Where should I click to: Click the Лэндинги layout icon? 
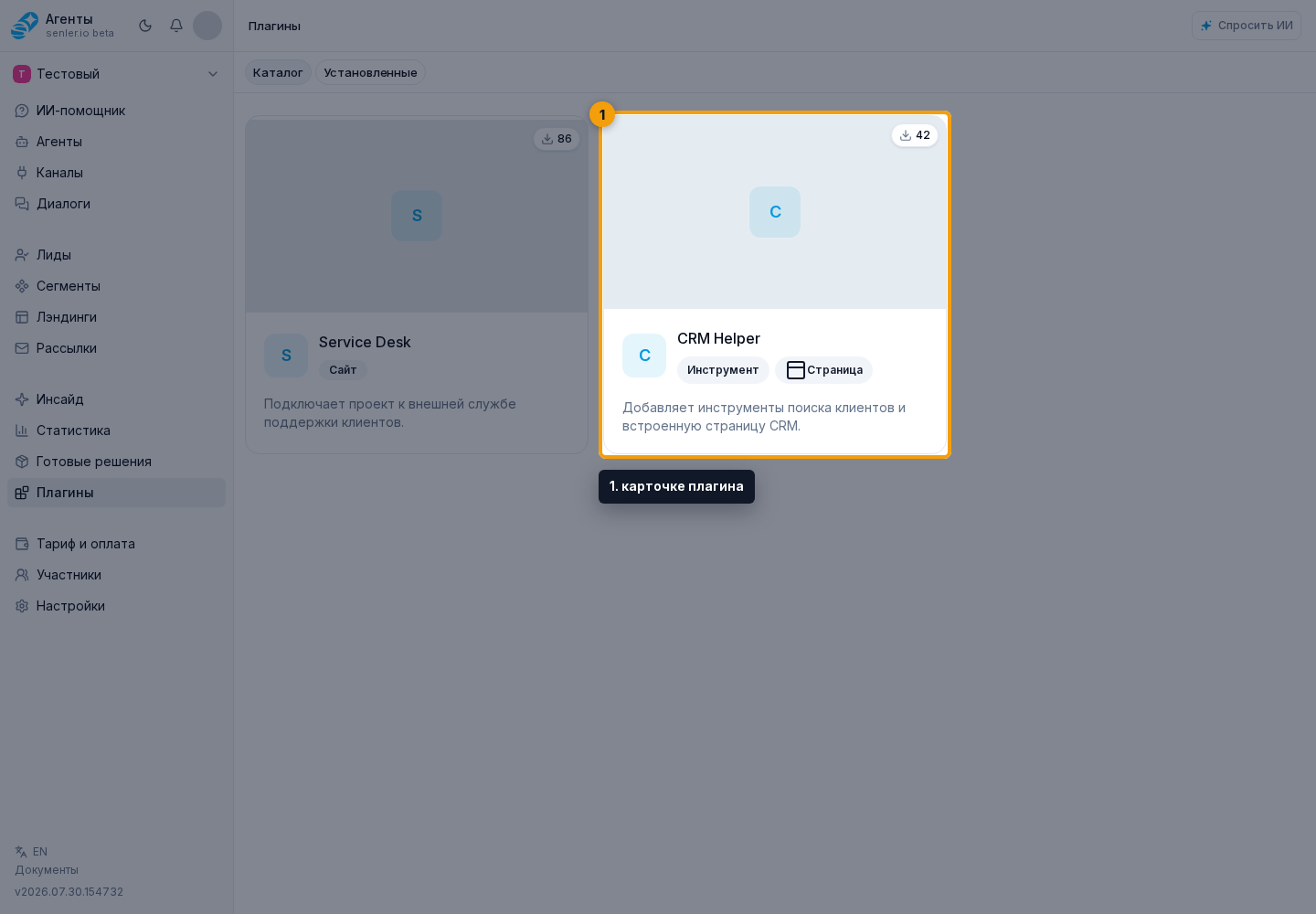pos(22,317)
